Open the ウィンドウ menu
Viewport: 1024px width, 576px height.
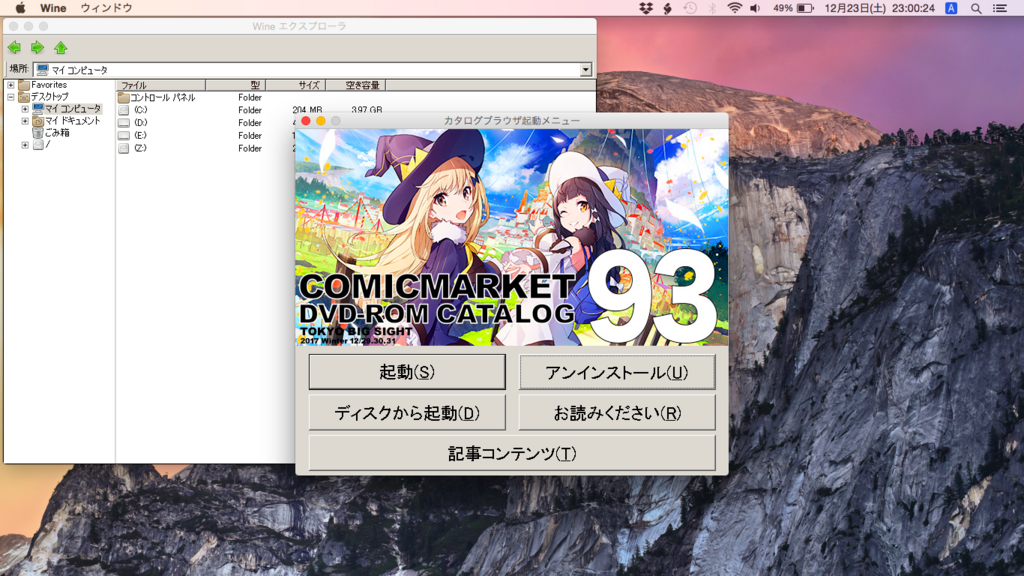106,8
